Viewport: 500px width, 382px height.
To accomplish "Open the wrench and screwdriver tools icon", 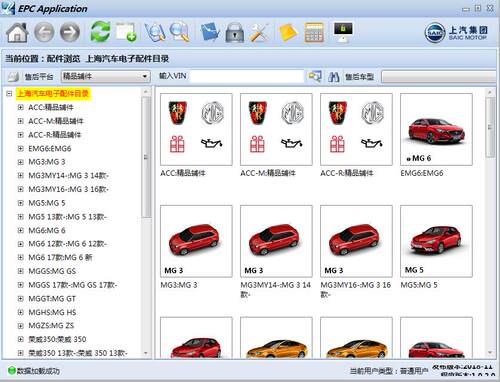I will (259, 32).
